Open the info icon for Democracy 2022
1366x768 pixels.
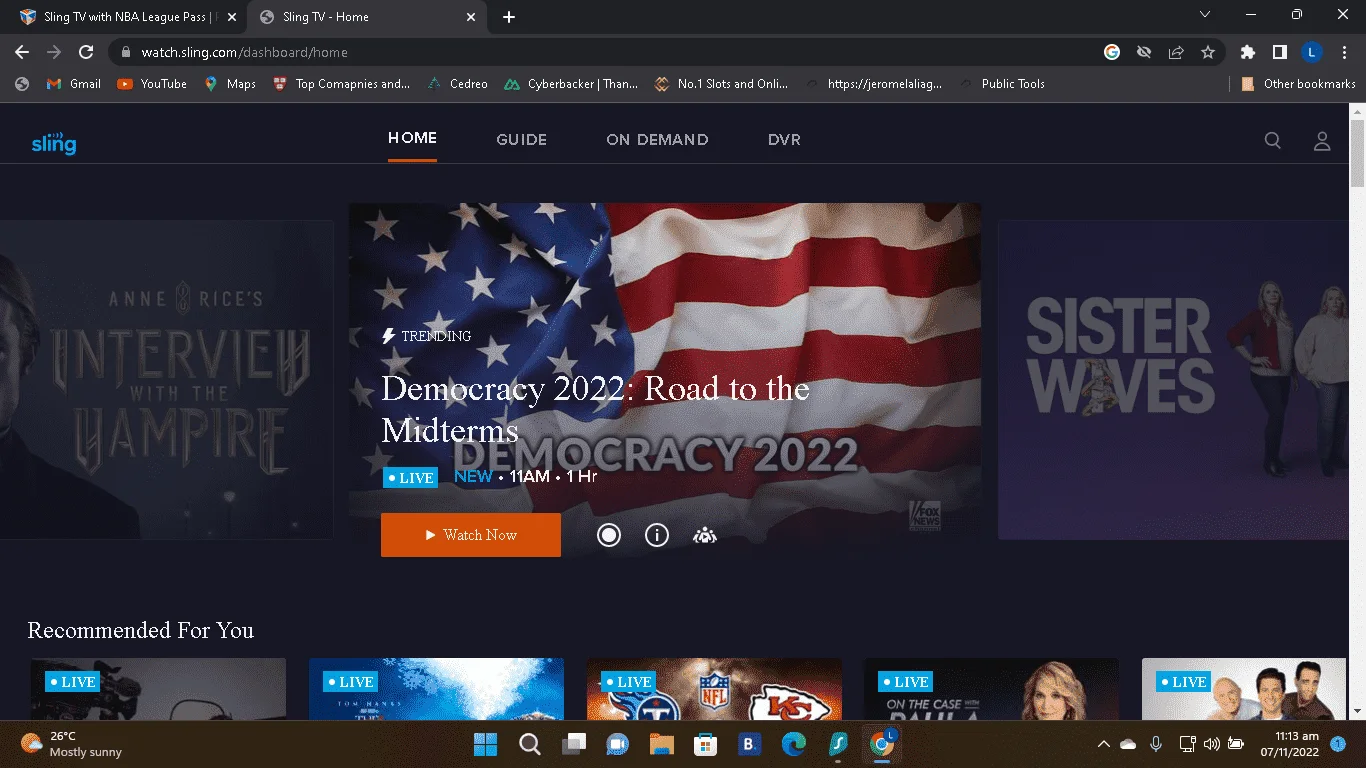(656, 535)
